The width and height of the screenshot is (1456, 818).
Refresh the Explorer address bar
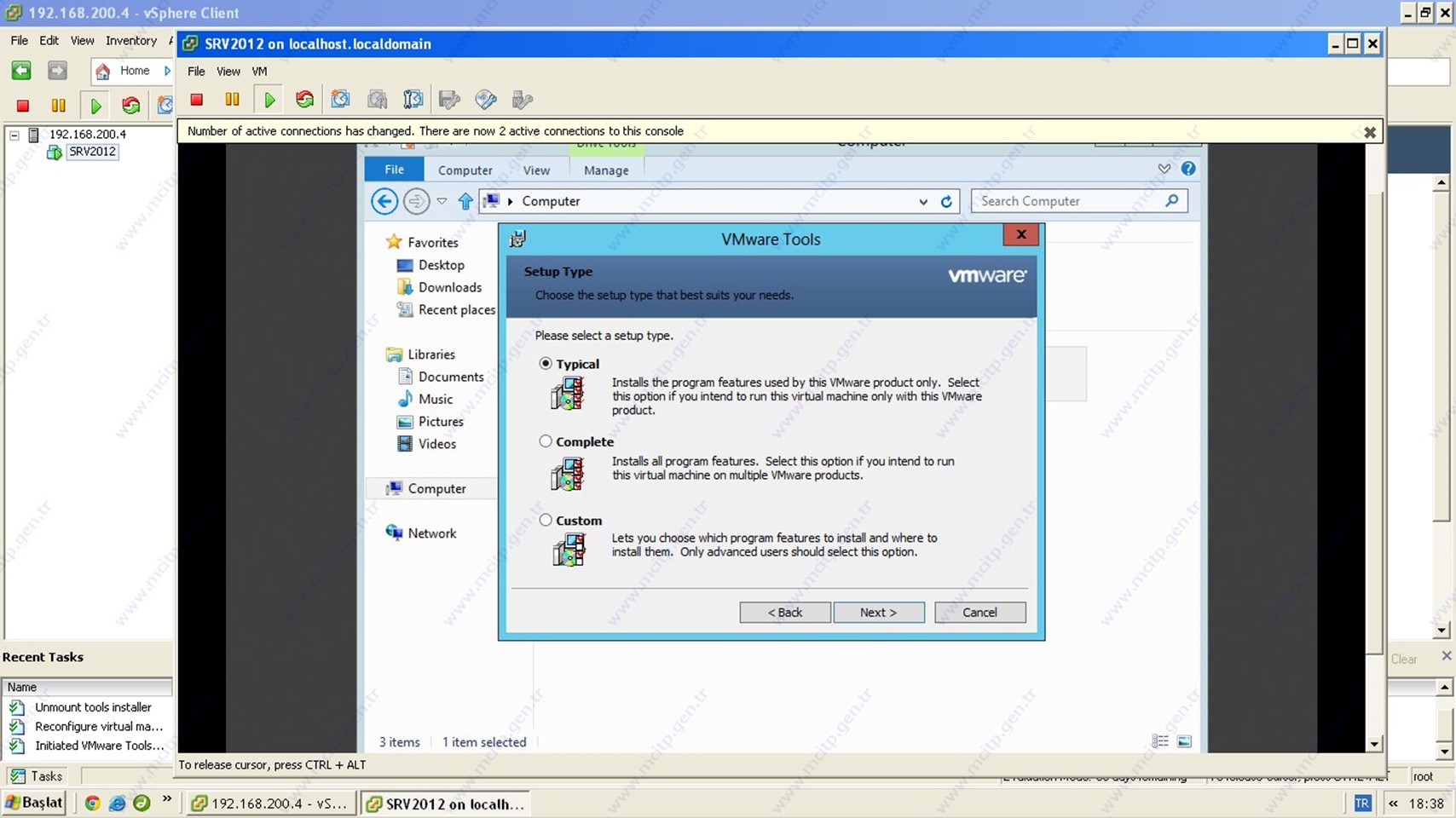pyautogui.click(x=946, y=202)
